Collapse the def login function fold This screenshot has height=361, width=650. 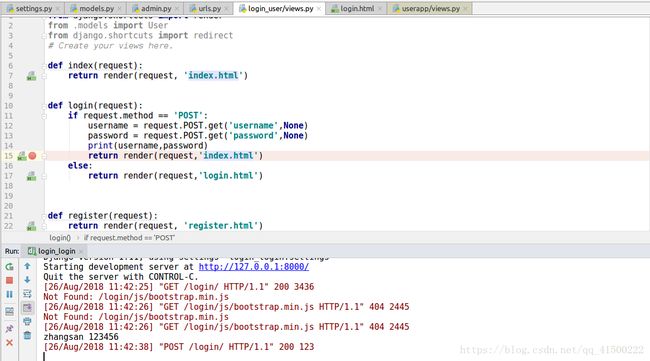(44, 106)
